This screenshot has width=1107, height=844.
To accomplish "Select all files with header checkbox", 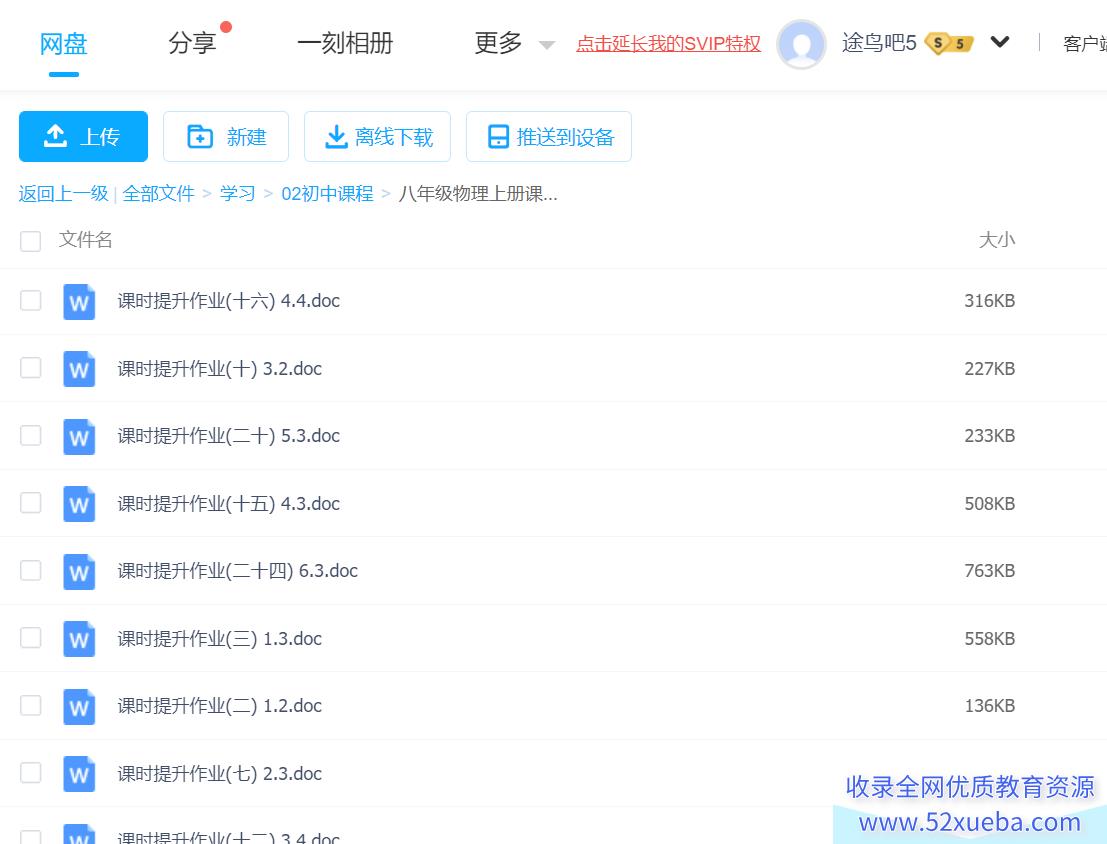I will coord(30,241).
